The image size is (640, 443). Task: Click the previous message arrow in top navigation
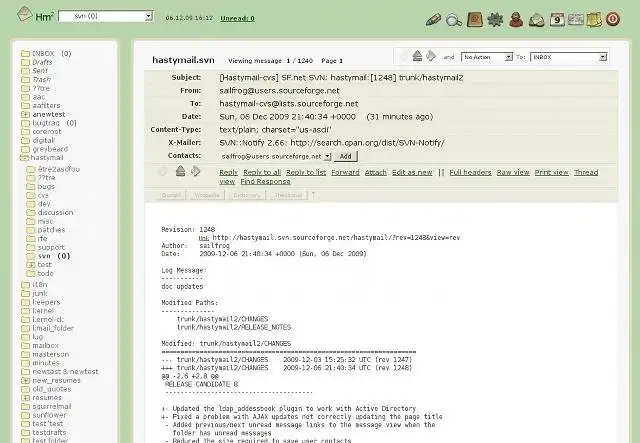coord(403,56)
